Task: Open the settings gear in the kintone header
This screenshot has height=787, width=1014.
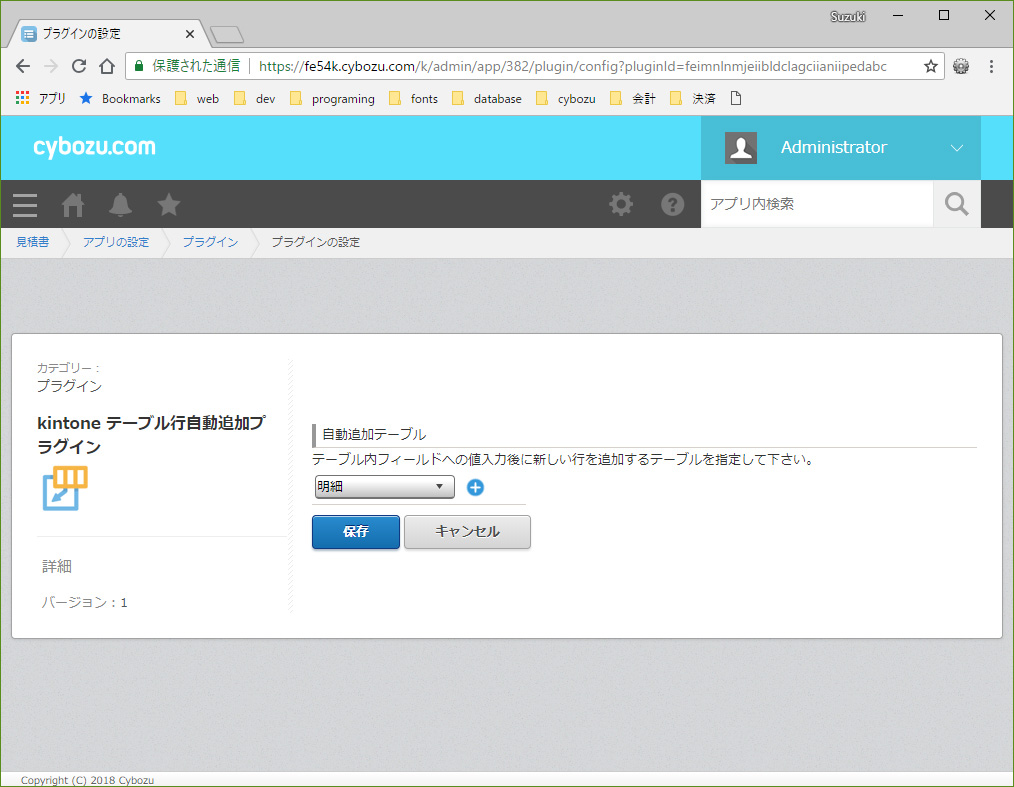Action: point(621,204)
